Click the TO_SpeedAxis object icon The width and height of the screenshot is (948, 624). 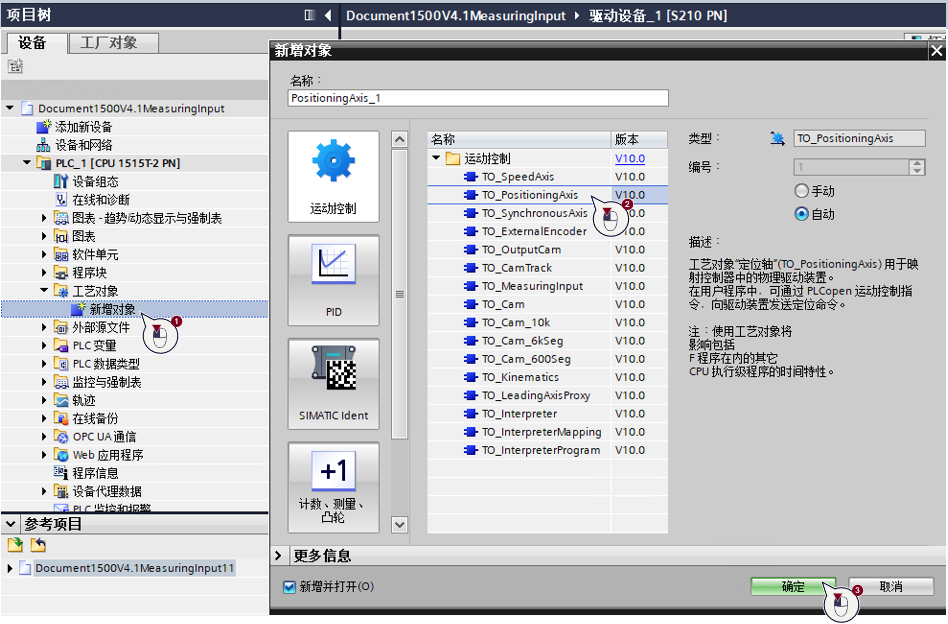[x=470, y=177]
